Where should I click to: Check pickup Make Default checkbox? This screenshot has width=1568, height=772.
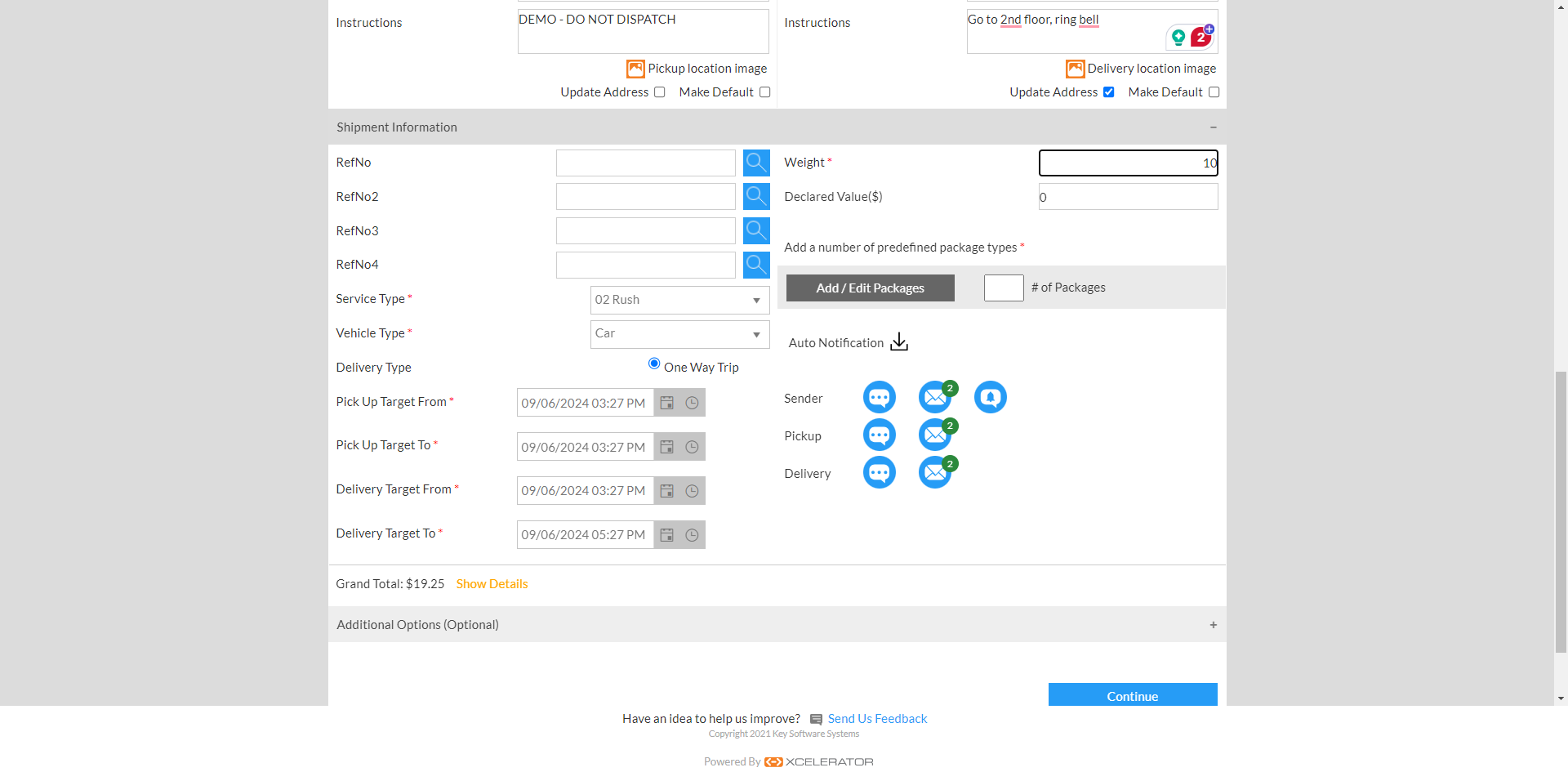pos(765,92)
